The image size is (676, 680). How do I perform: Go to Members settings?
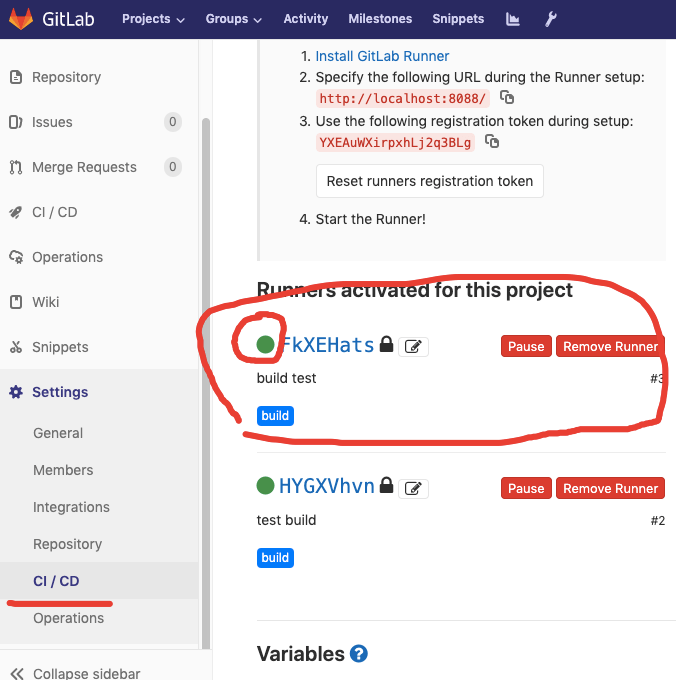click(x=63, y=470)
